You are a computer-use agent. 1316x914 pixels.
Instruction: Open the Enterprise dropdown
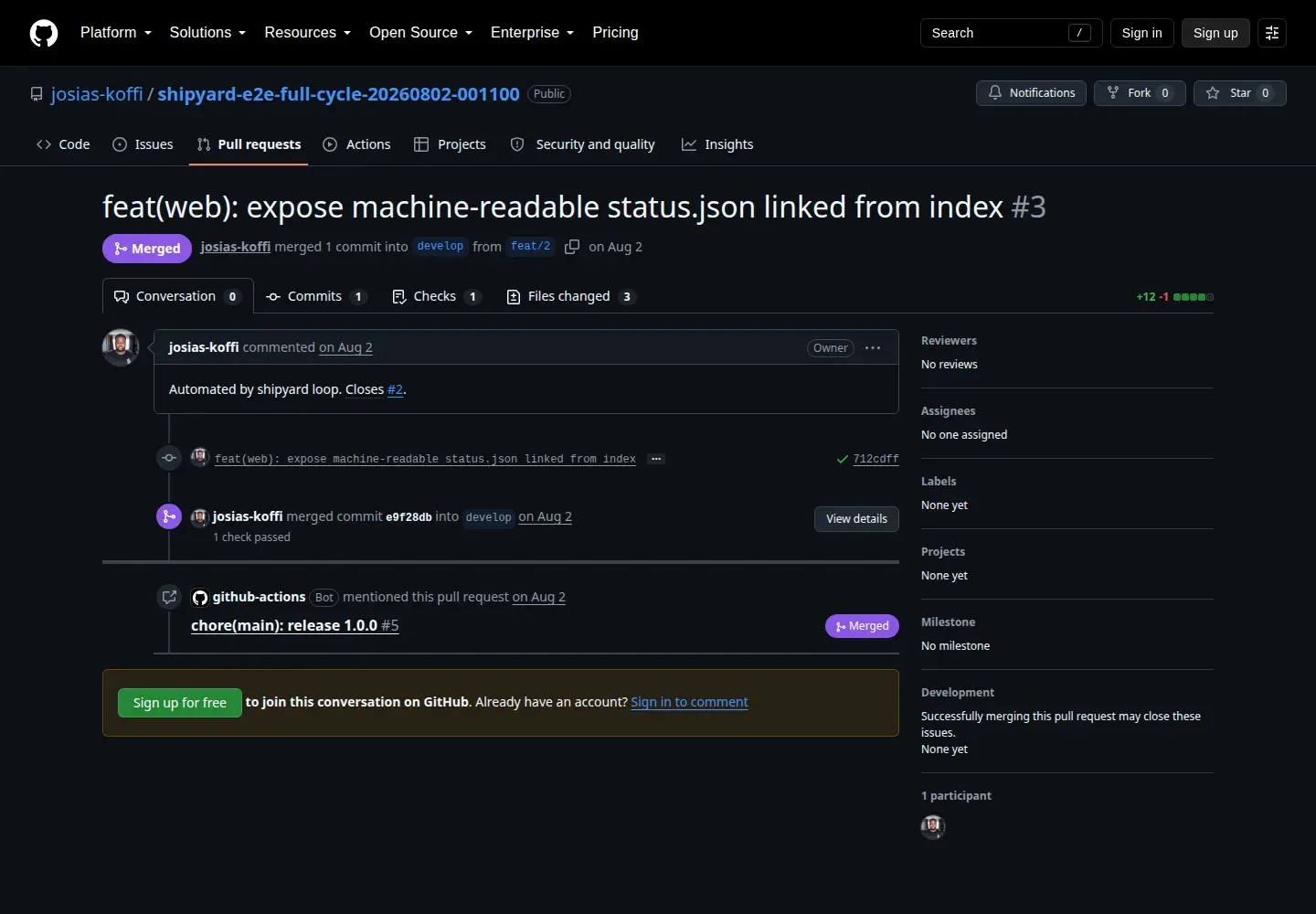[533, 33]
